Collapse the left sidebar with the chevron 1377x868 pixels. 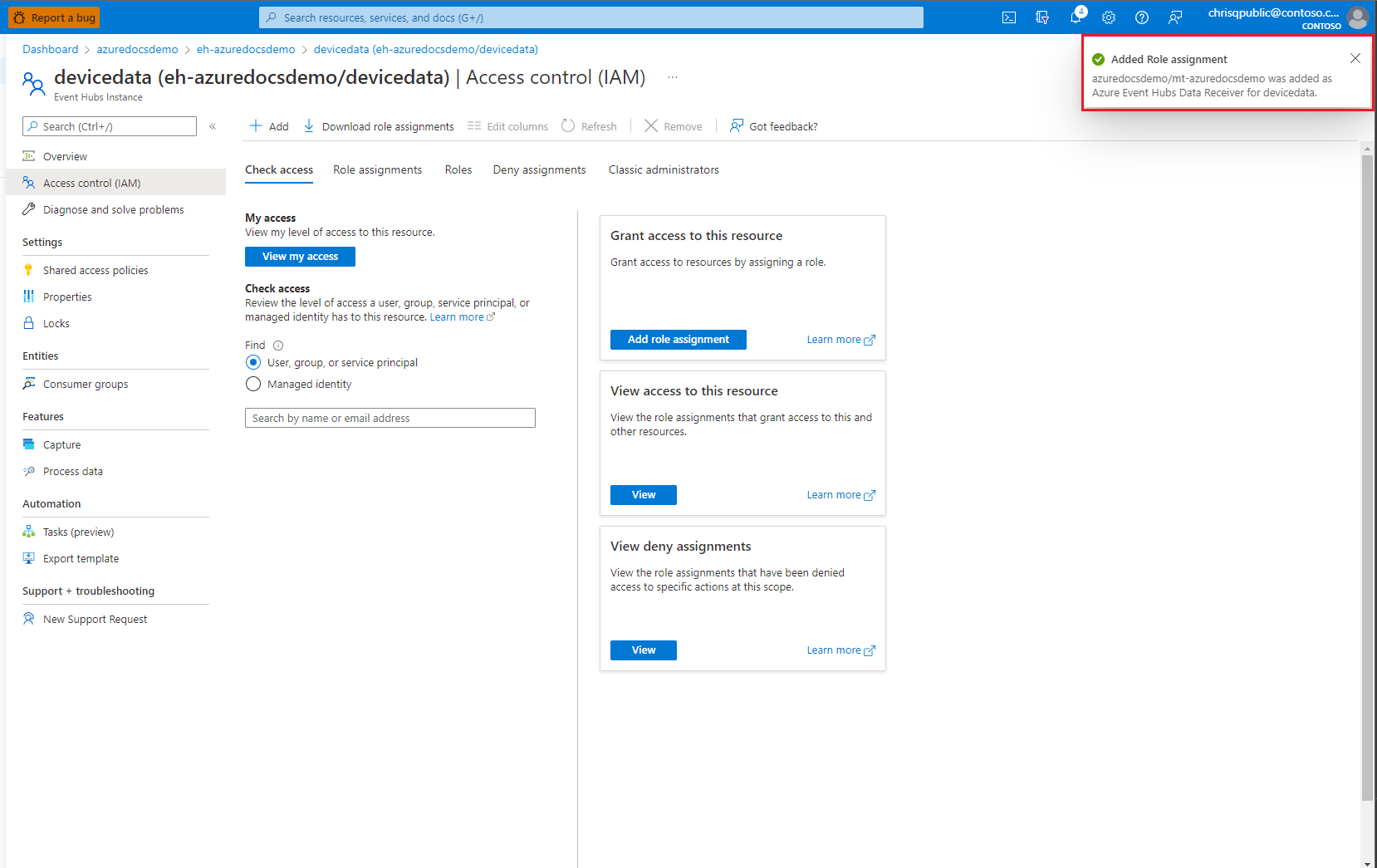point(213,126)
